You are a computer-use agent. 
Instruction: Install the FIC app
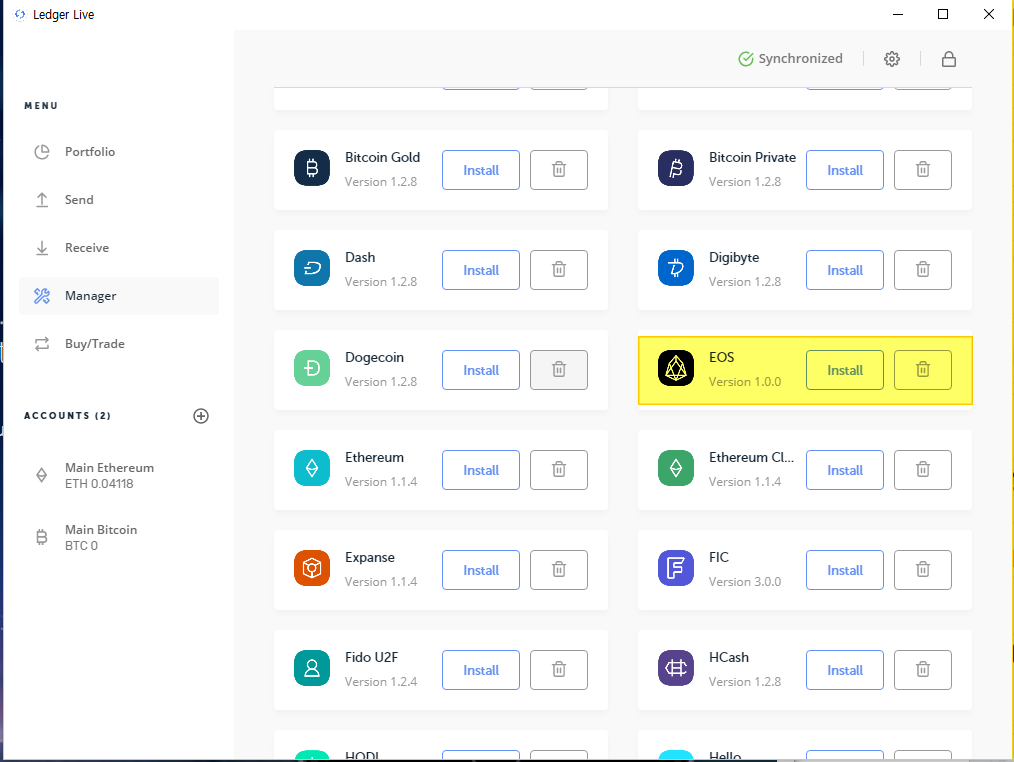[845, 570]
